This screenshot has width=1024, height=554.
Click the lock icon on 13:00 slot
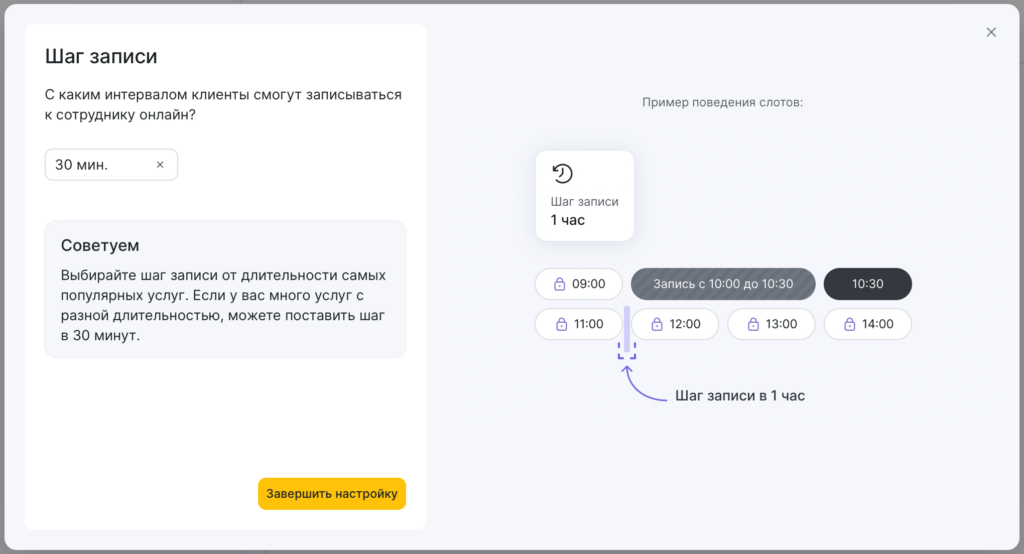pos(752,325)
